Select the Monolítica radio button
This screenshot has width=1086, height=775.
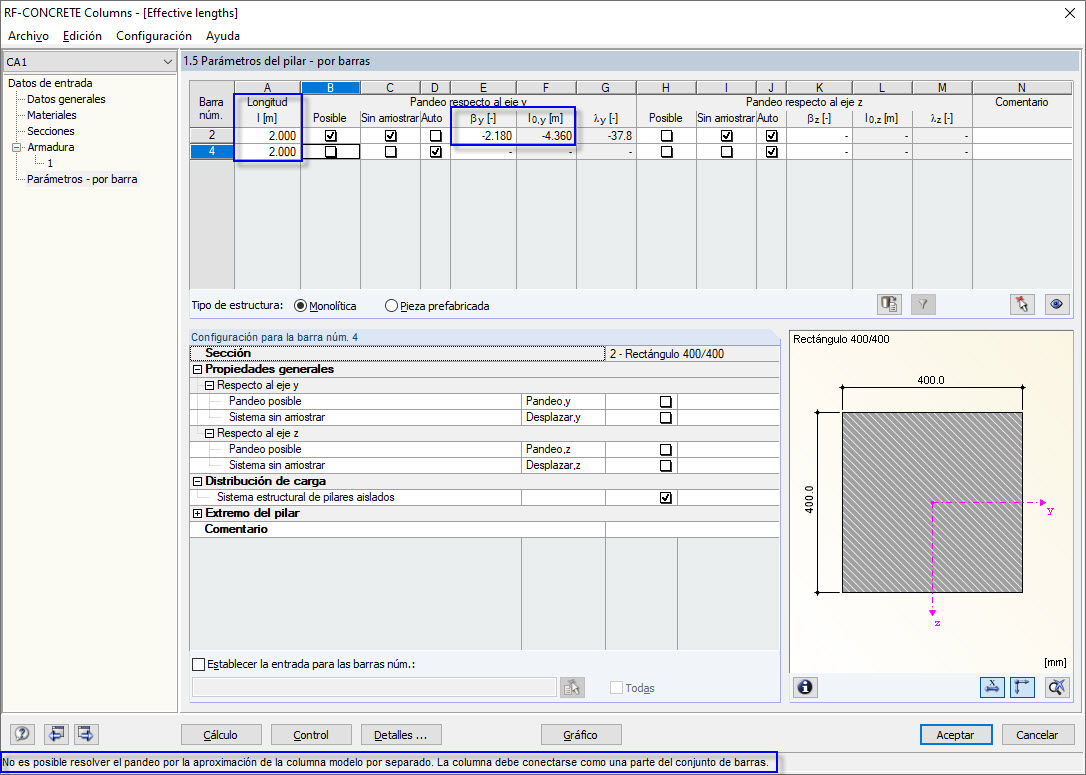coord(301,305)
